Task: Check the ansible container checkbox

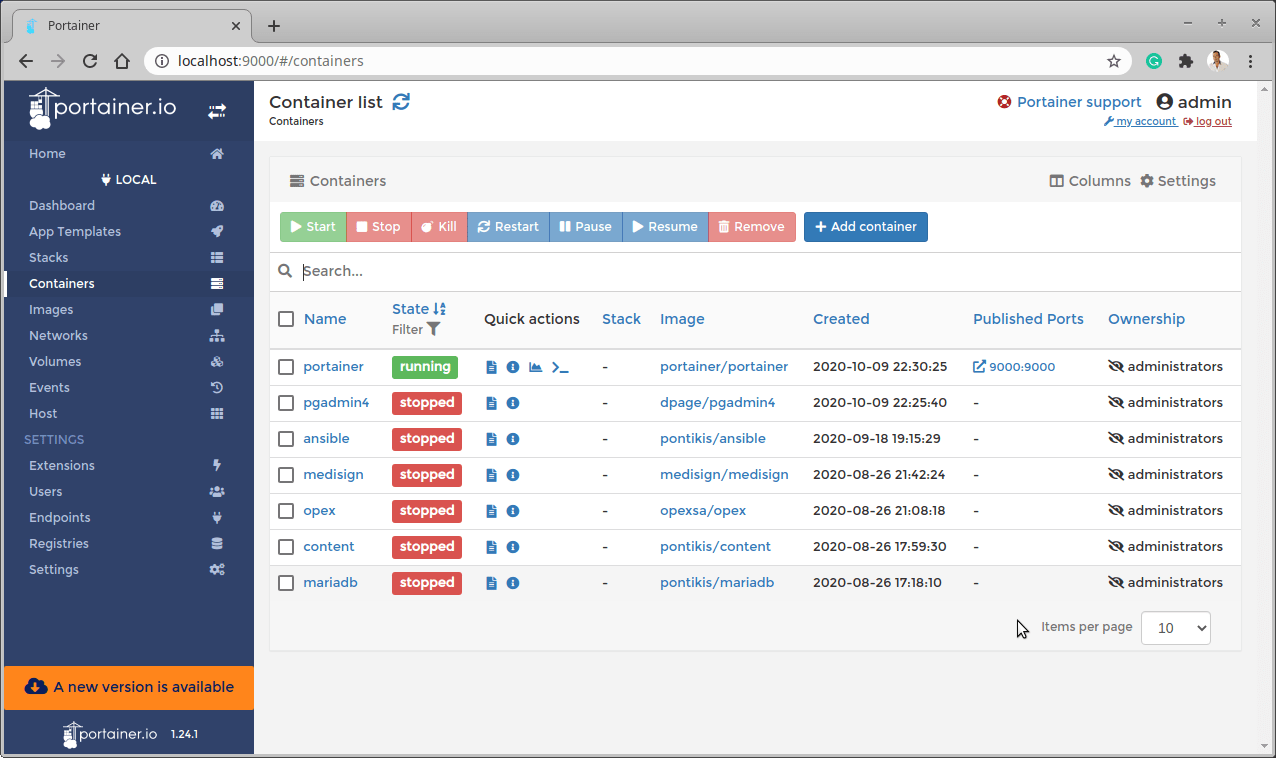Action: (286, 439)
